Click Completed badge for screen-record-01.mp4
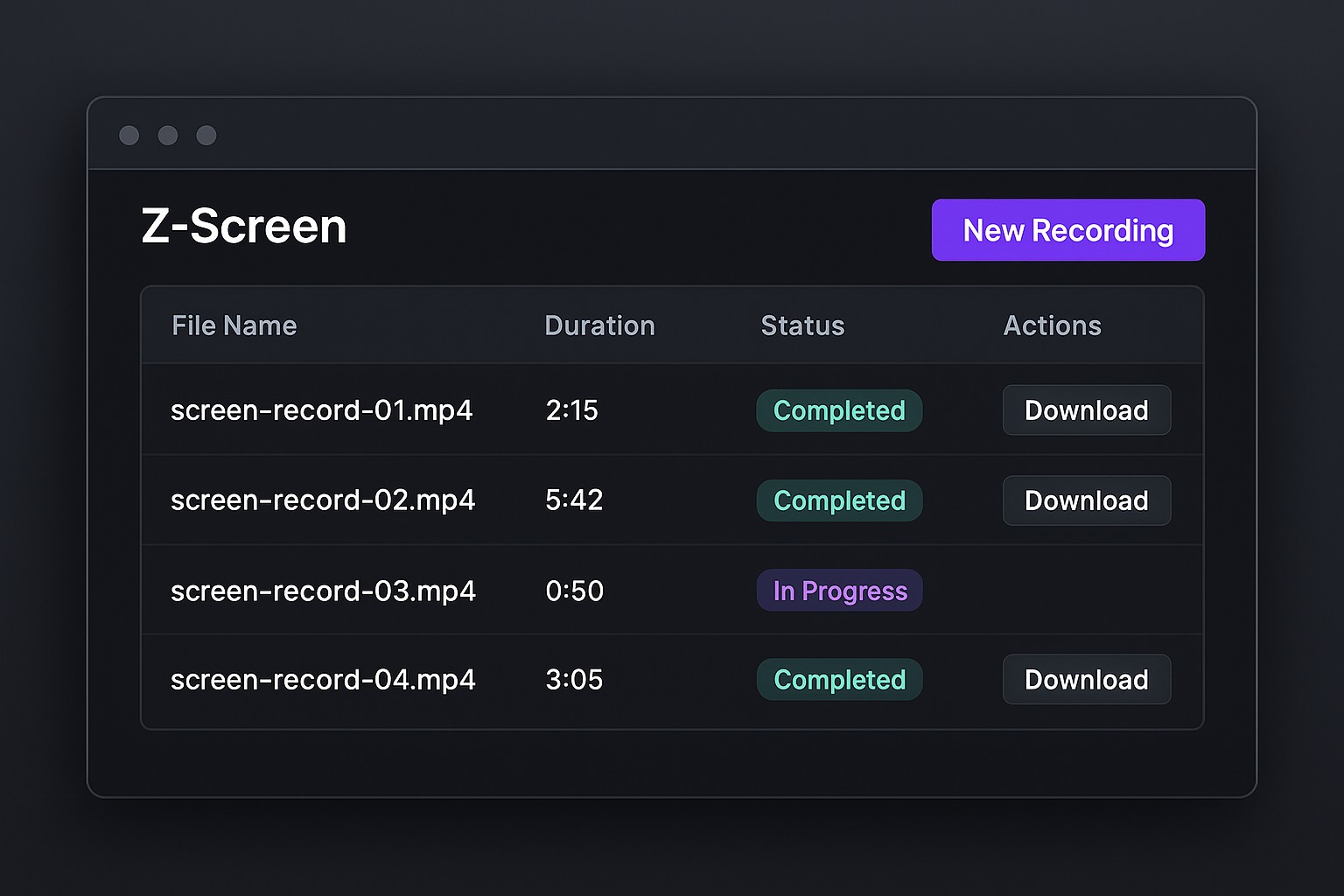 tap(839, 410)
